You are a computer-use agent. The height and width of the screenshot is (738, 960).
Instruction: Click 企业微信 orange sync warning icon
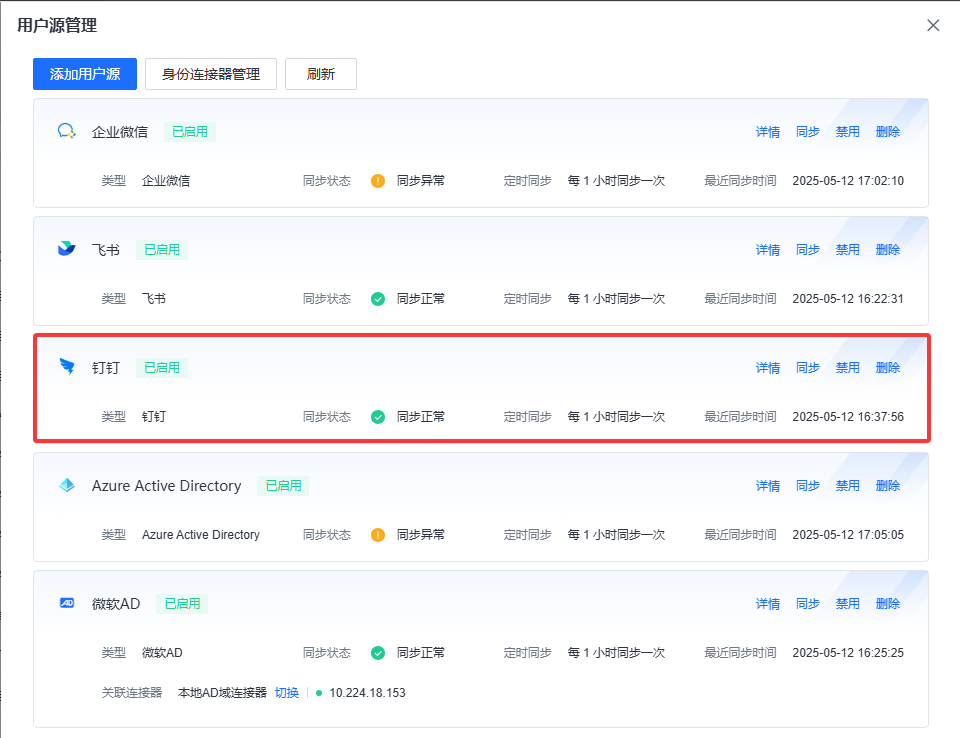(x=378, y=181)
